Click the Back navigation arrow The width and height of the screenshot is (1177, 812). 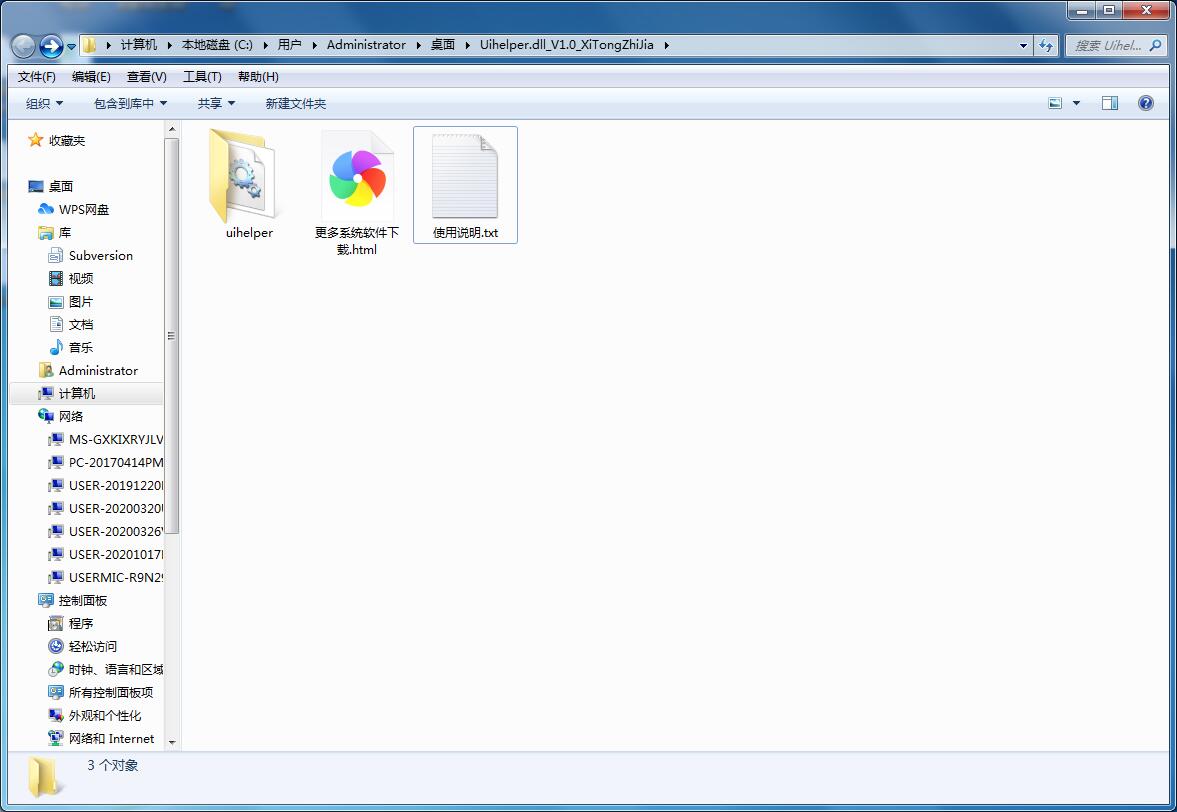click(23, 46)
